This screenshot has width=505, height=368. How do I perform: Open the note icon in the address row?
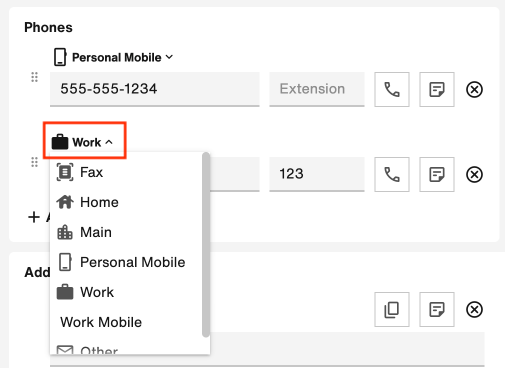[x=437, y=309]
